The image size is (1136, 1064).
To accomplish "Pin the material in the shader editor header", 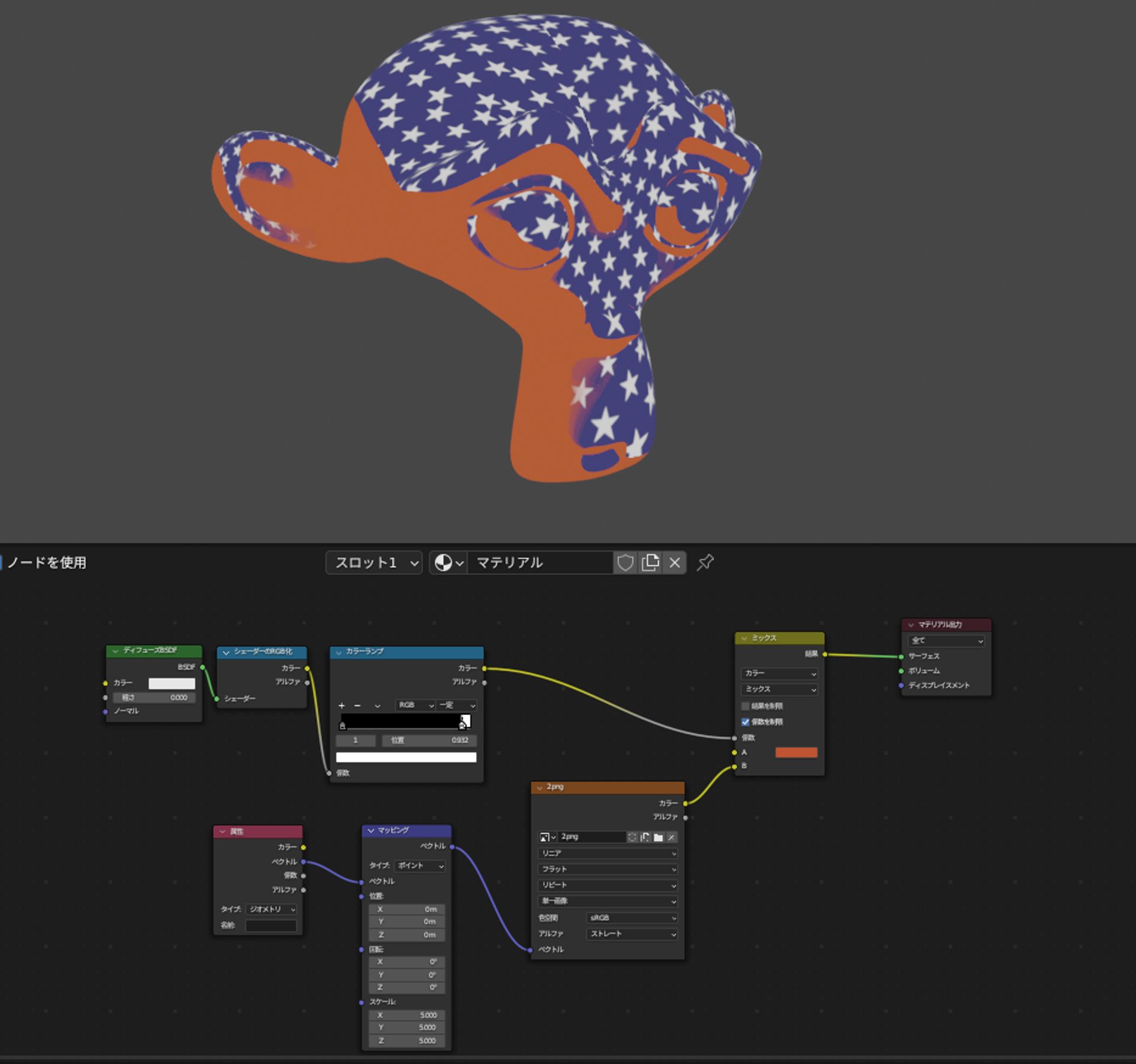I will pyautogui.click(x=705, y=562).
